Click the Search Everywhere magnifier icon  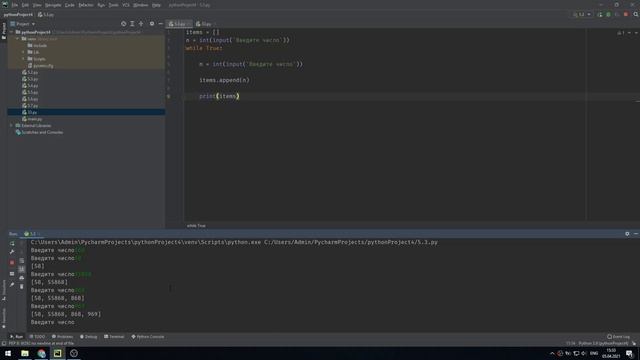[x=636, y=14]
